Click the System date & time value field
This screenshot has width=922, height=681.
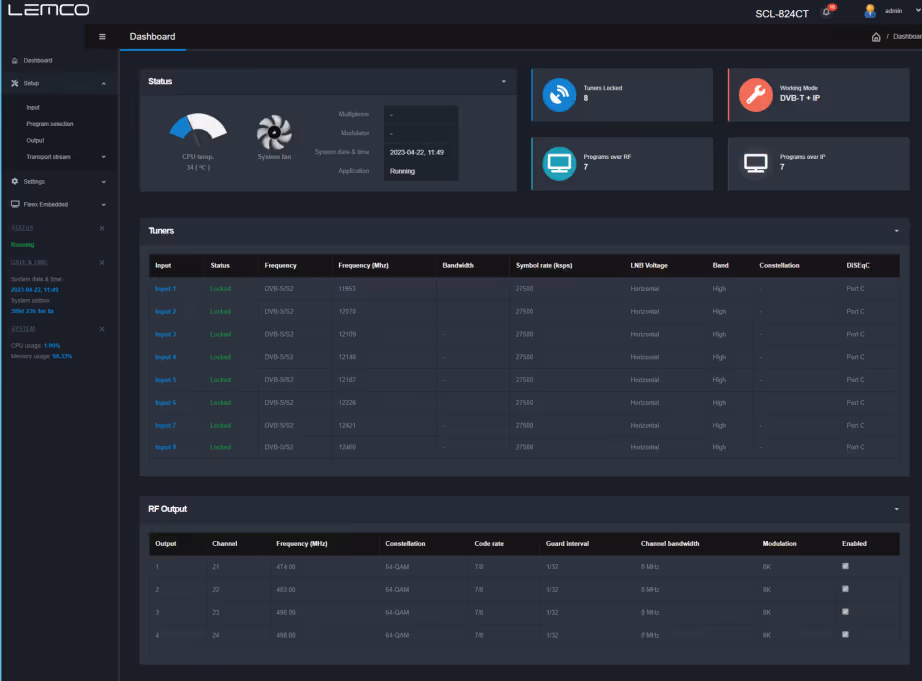tap(420, 152)
